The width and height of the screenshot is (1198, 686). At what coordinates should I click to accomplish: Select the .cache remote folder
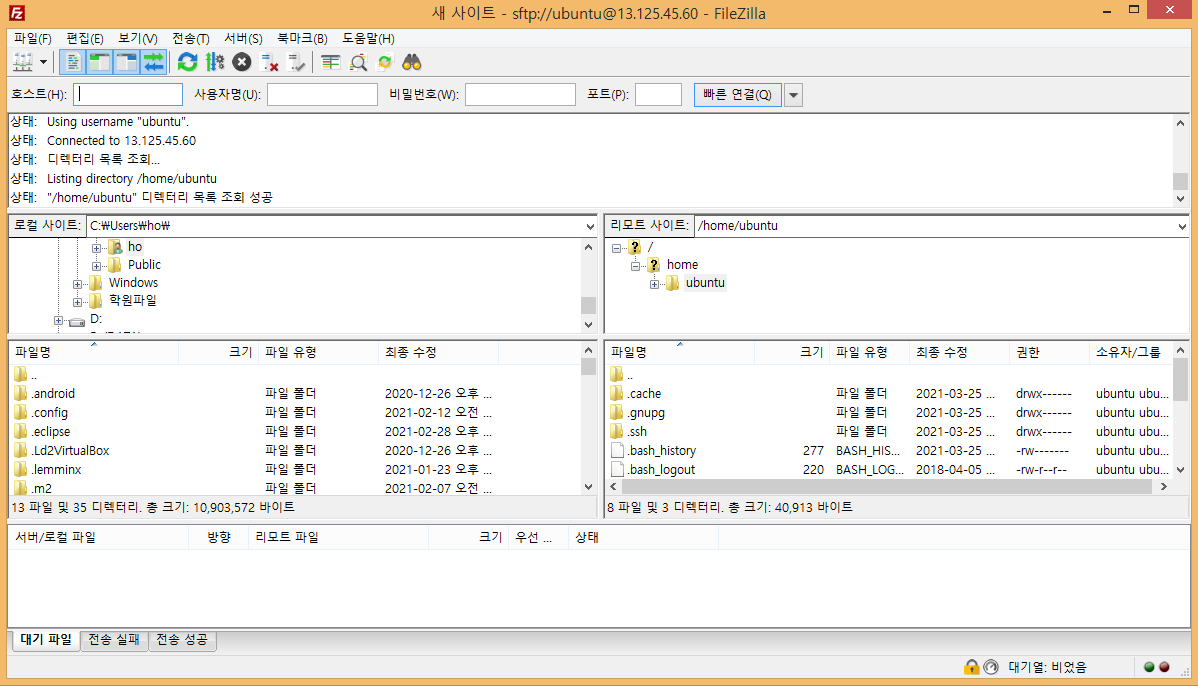point(644,393)
